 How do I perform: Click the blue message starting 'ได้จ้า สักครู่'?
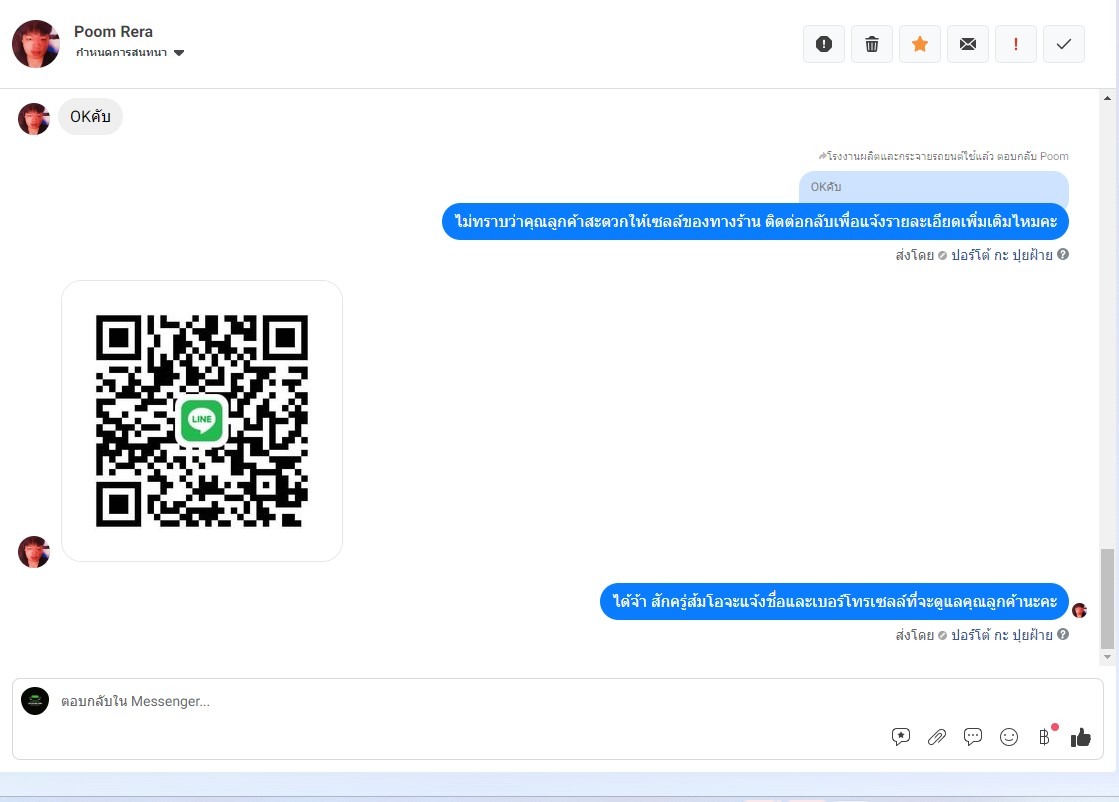(x=834, y=602)
